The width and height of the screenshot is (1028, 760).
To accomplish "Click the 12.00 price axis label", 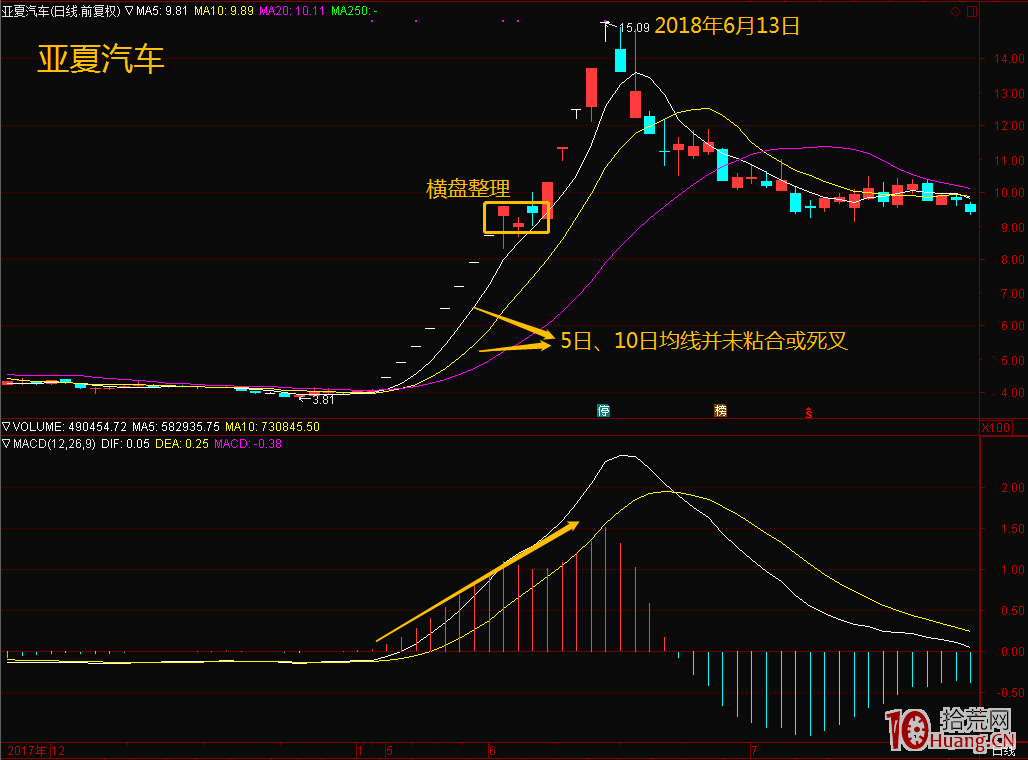I will click(x=1009, y=125).
